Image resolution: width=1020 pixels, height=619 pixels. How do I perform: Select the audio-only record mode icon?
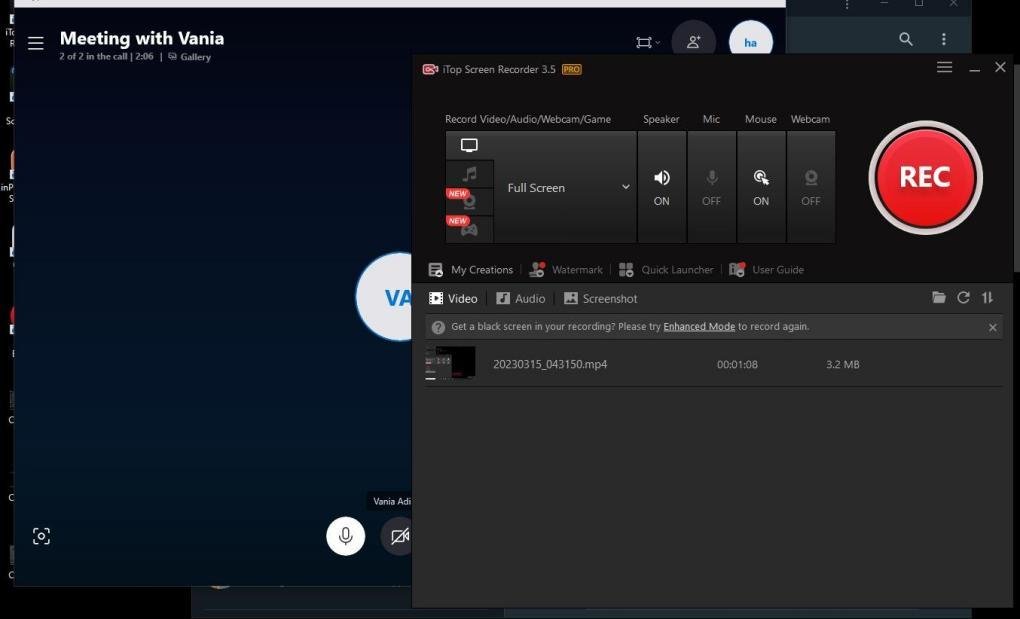click(x=469, y=174)
